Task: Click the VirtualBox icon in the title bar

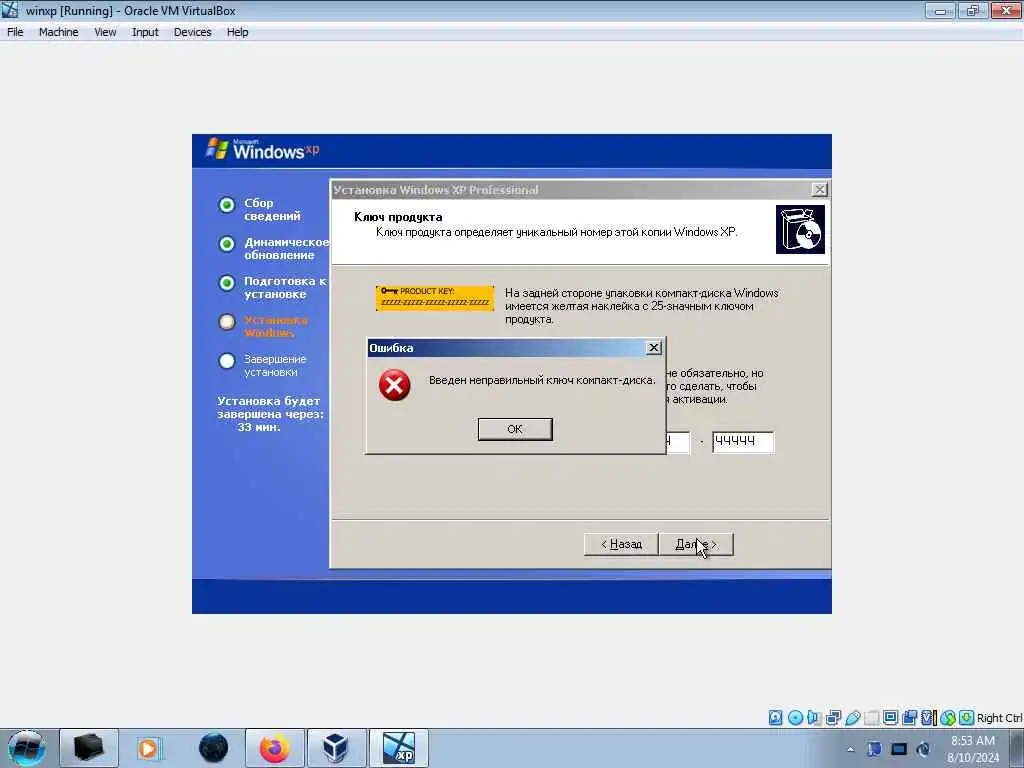Action: (10, 10)
